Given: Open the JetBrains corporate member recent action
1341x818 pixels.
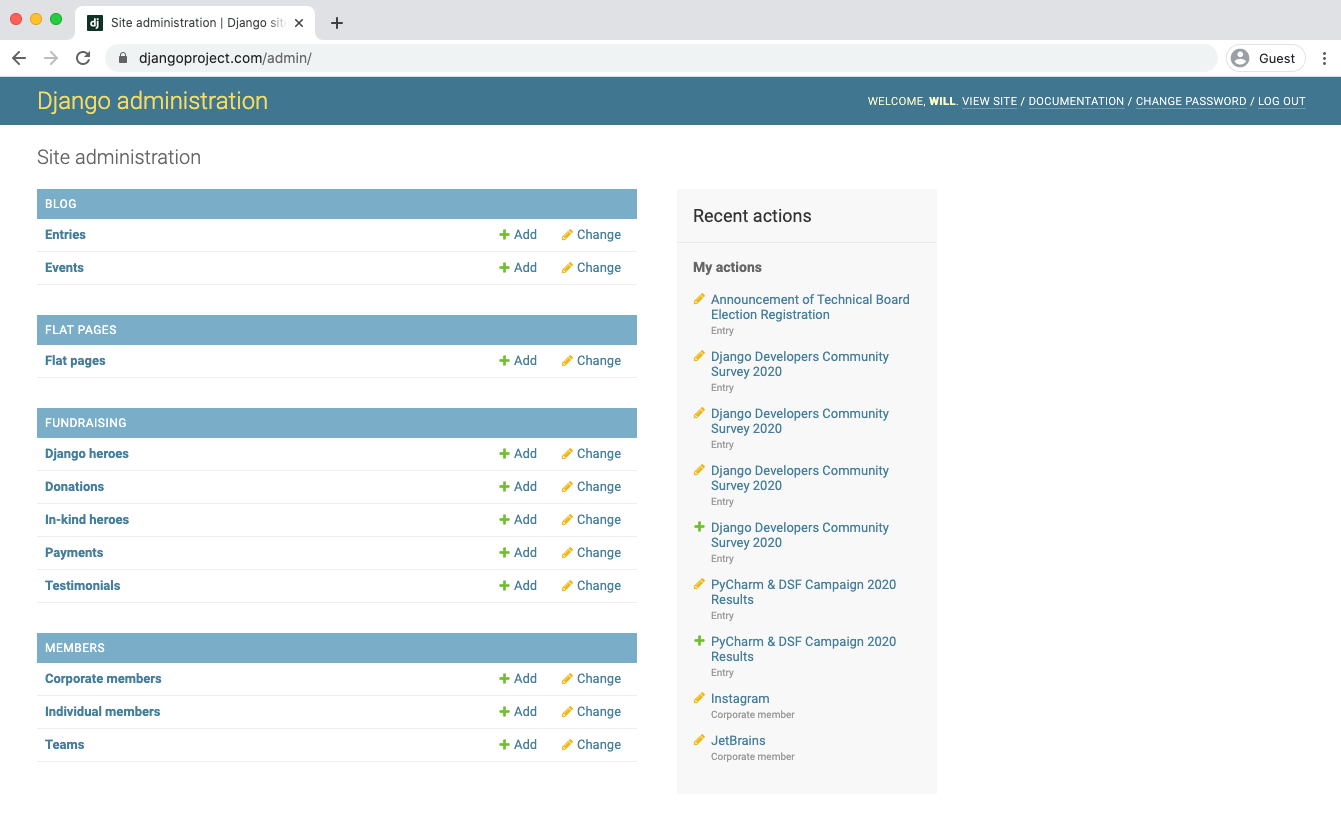Looking at the screenshot, I should [x=738, y=741].
